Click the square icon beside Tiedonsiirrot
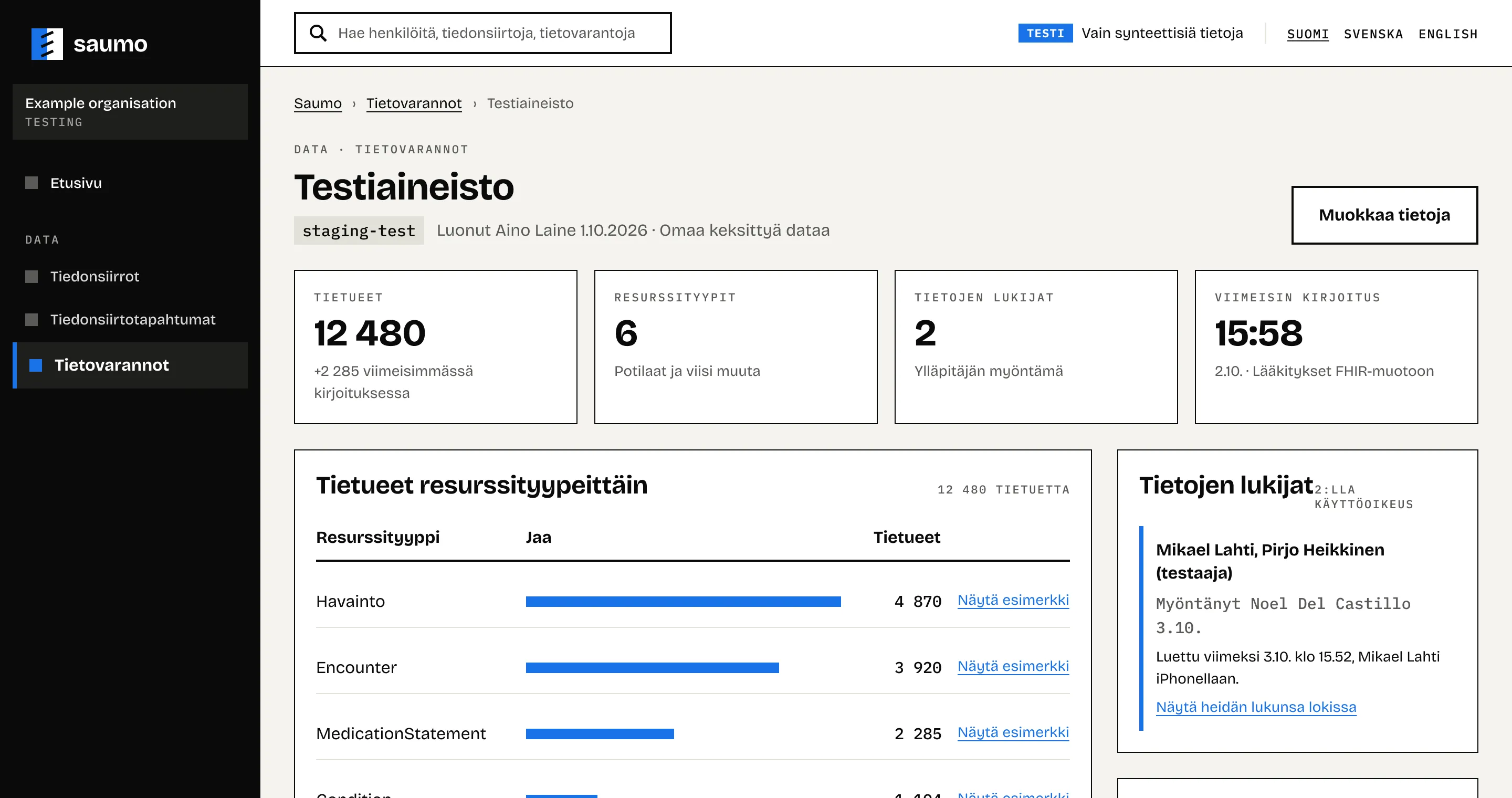 (x=31, y=276)
